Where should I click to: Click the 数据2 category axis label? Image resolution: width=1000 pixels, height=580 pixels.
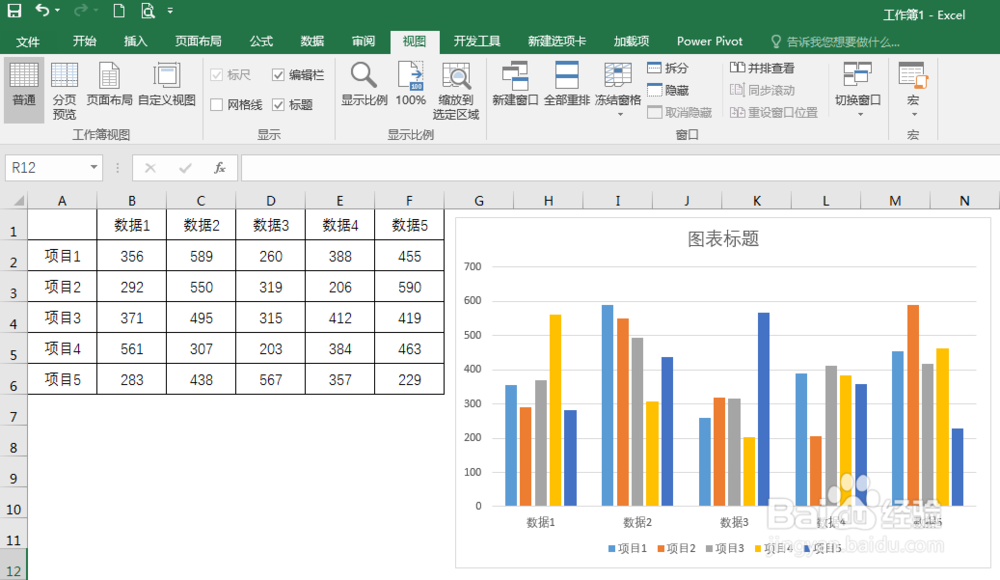coord(637,522)
